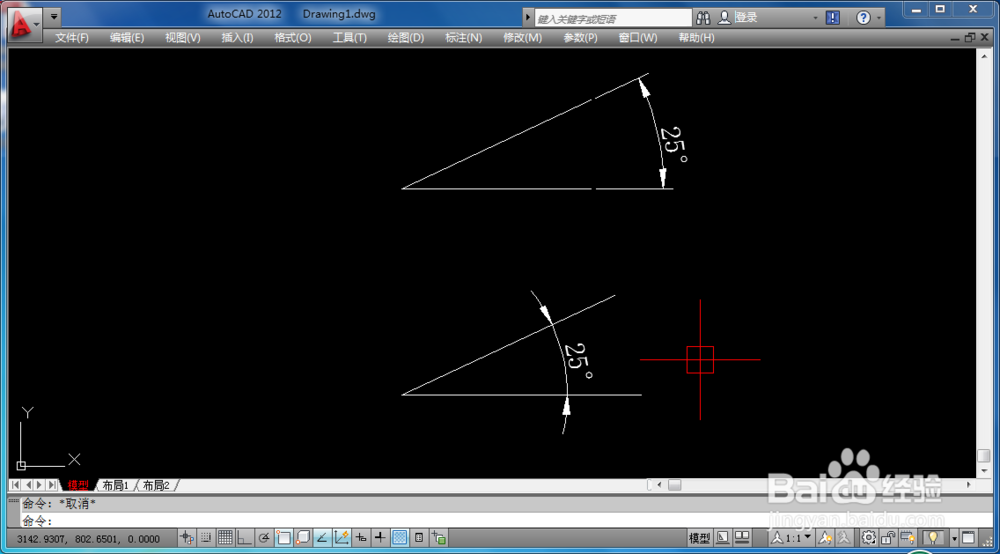Open the Exchange info icon
1000x554 pixels.
click(833, 18)
